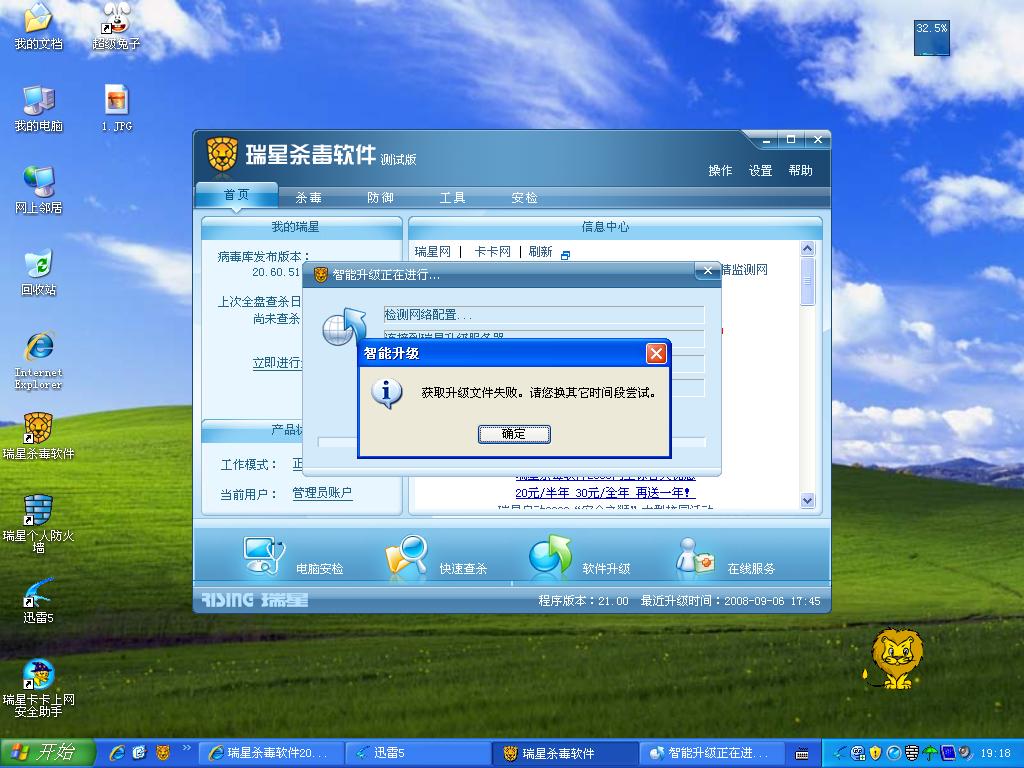Click the blue info icon in message box
1024x768 pixels.
387,392
